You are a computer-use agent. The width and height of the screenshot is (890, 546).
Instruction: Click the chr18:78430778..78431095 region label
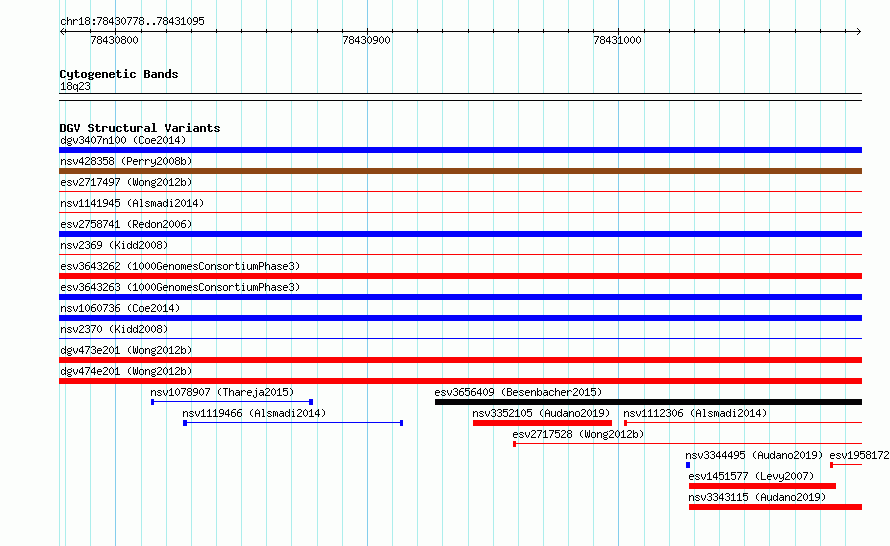point(132,21)
